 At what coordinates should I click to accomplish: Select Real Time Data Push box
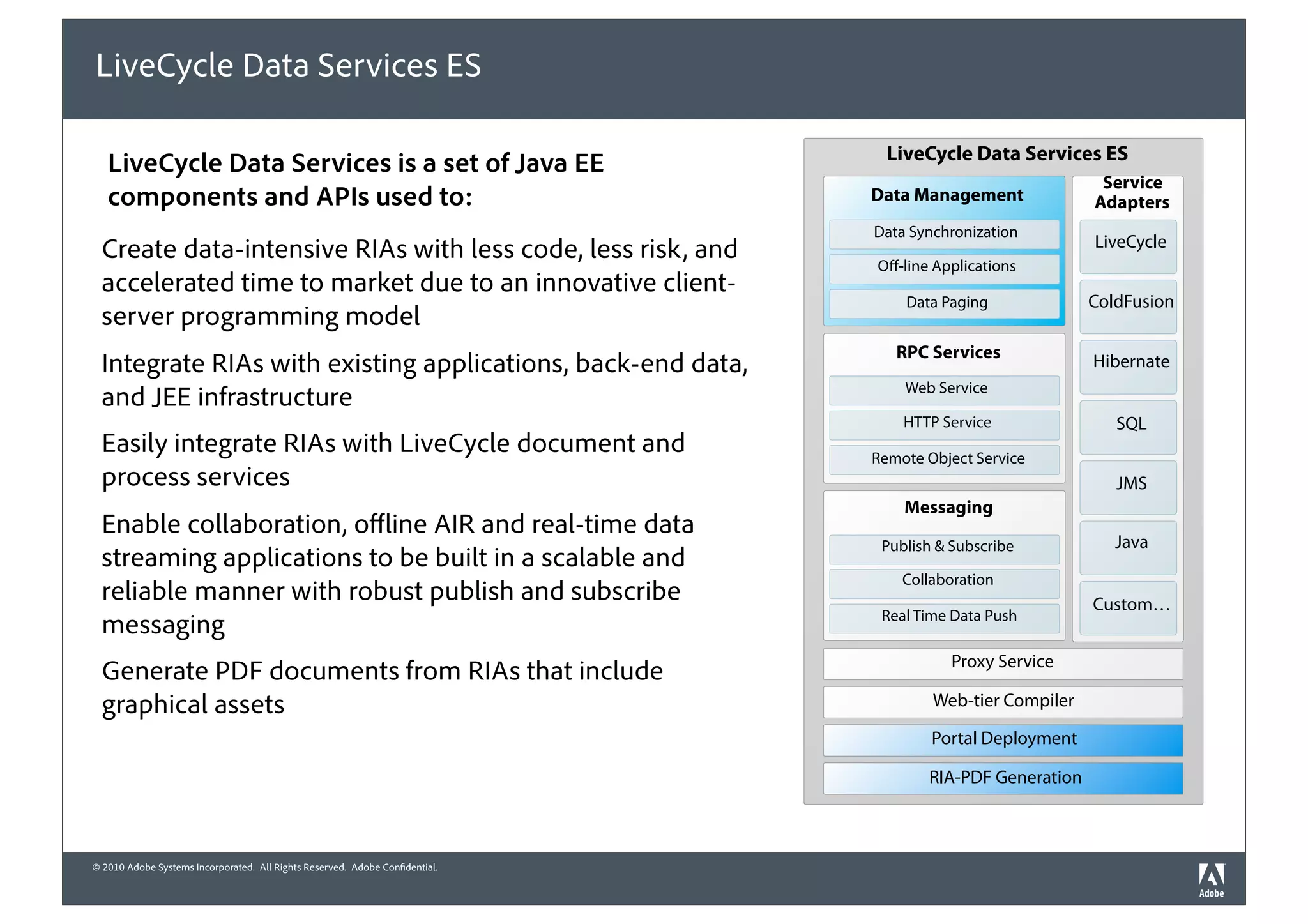[x=944, y=617]
